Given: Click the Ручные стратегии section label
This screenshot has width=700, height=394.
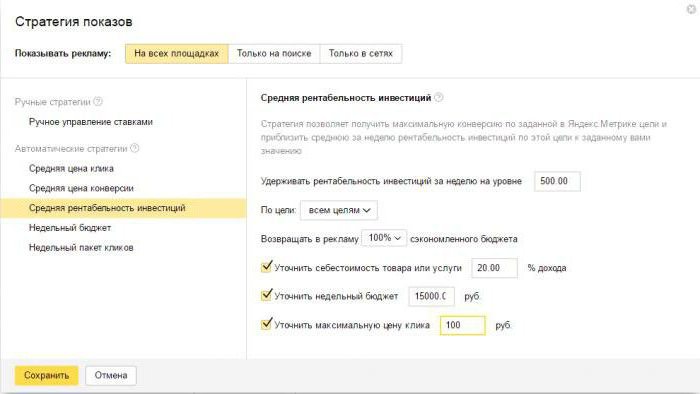Looking at the screenshot, I should coord(53,102).
